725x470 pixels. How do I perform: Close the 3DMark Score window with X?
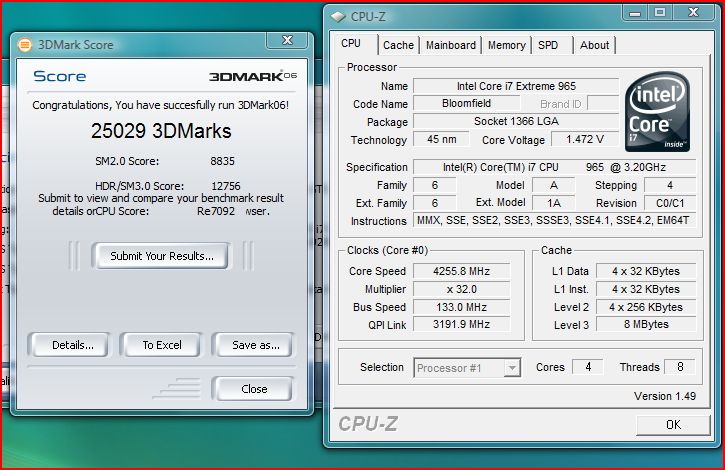point(287,40)
